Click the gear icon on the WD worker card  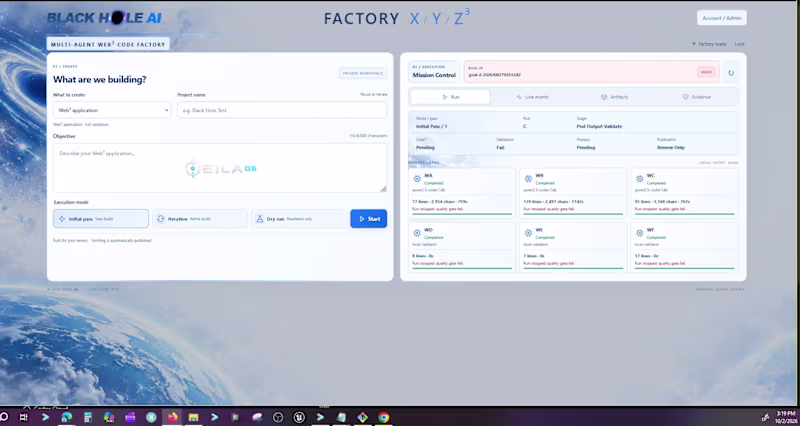point(417,233)
